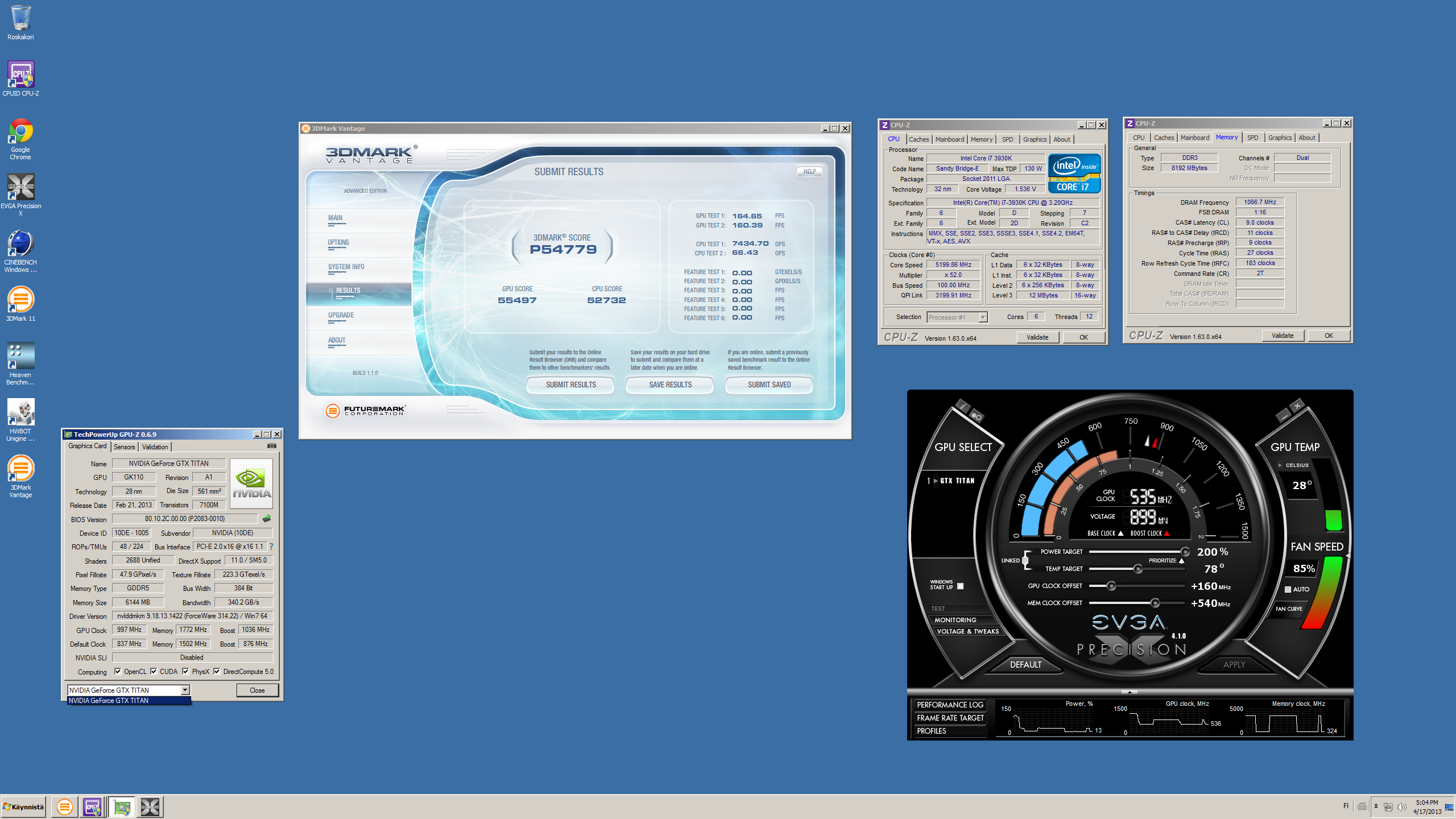Click SUBMIT SAVED button in 3DMark Vantage

click(x=769, y=385)
